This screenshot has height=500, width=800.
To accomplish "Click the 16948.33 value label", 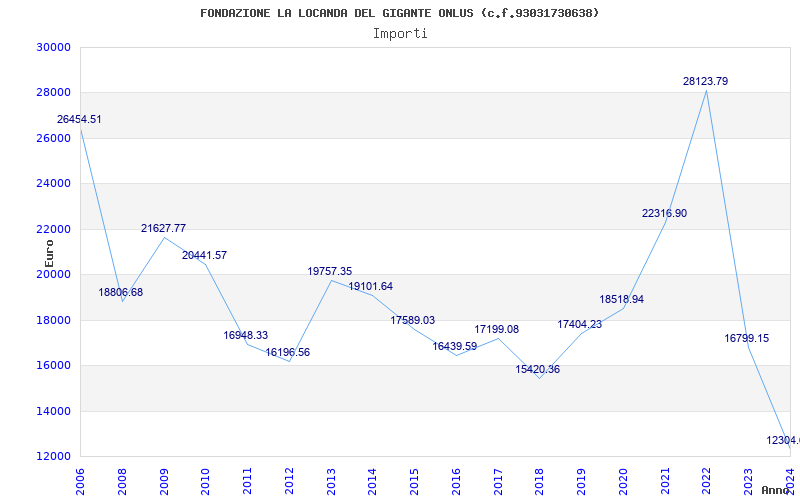I will 245,335.
